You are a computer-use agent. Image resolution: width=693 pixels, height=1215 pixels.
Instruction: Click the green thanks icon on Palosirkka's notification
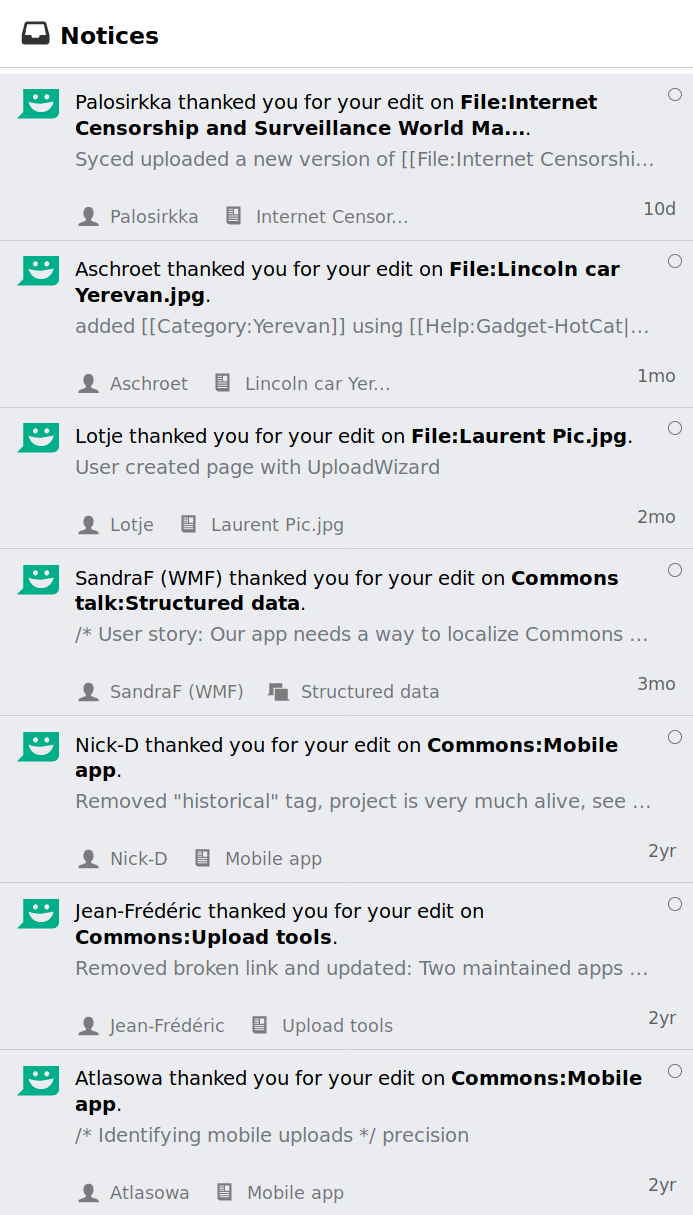pos(38,103)
